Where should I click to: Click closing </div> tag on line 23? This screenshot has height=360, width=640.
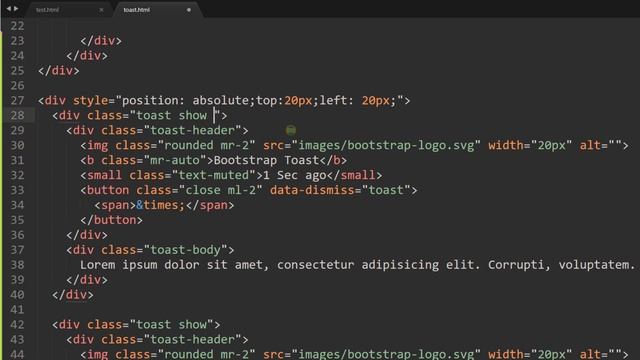point(101,41)
